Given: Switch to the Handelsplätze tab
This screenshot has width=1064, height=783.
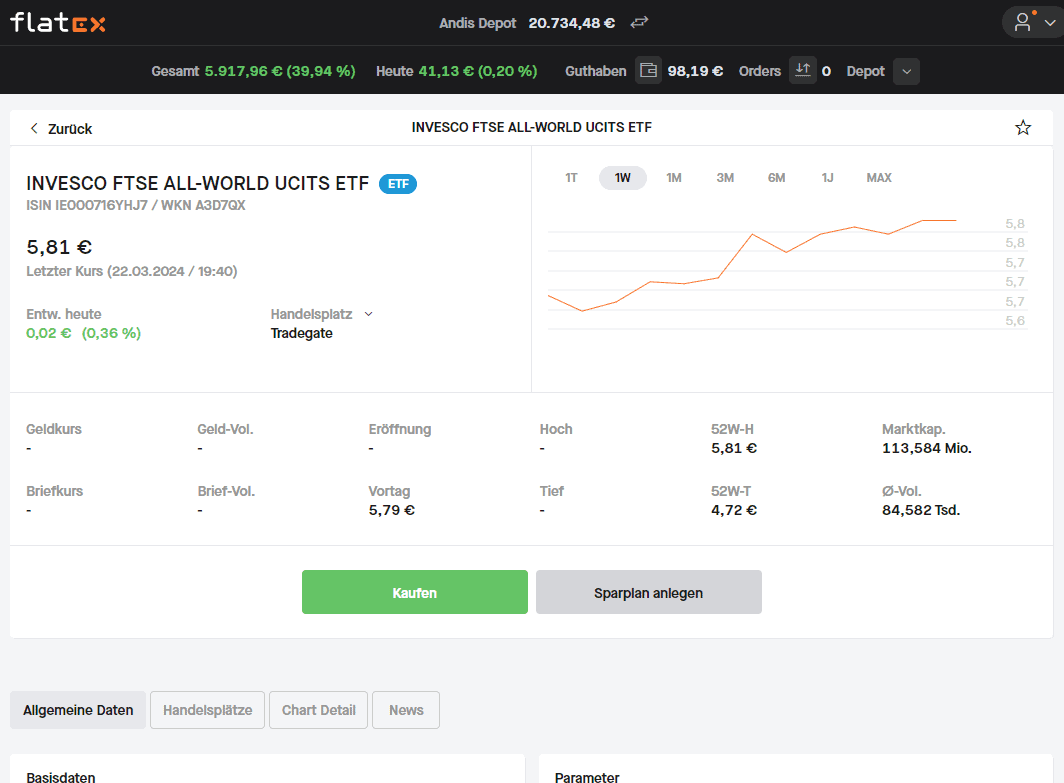Looking at the screenshot, I should [208, 710].
